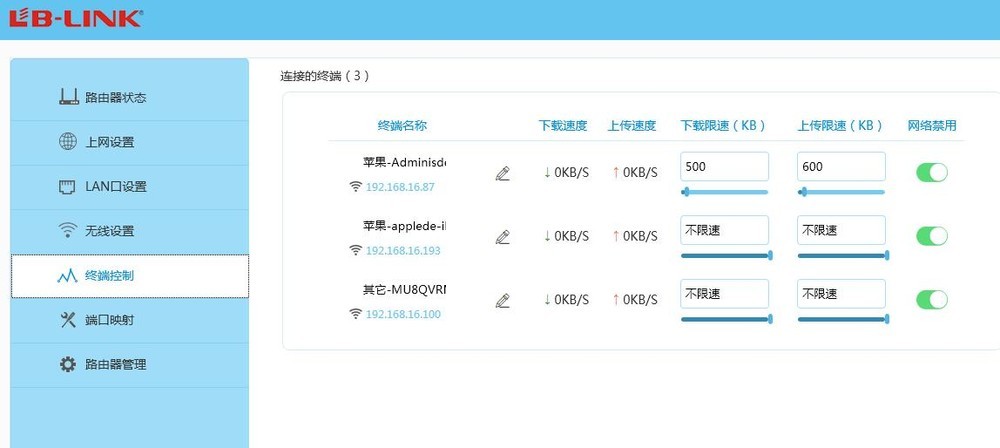This screenshot has height=448, width=1000.
Task: Open IP address link 192.168.16.100
Action: pos(403,314)
